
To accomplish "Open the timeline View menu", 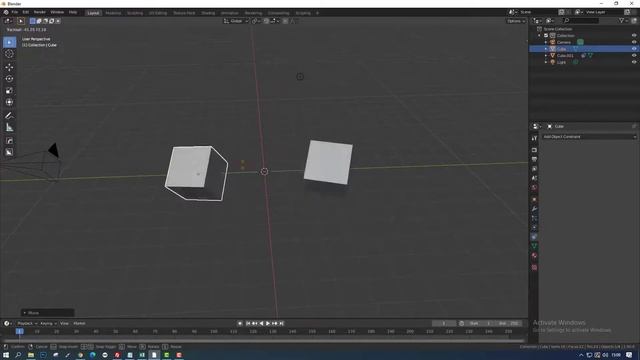I will [64, 323].
